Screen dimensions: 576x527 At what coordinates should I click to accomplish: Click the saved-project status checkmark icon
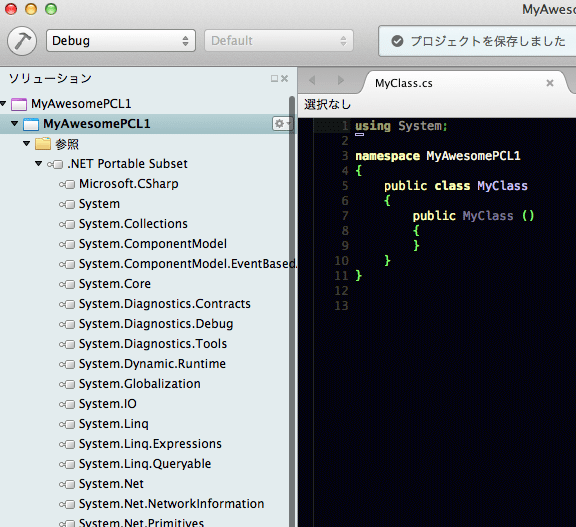[397, 41]
